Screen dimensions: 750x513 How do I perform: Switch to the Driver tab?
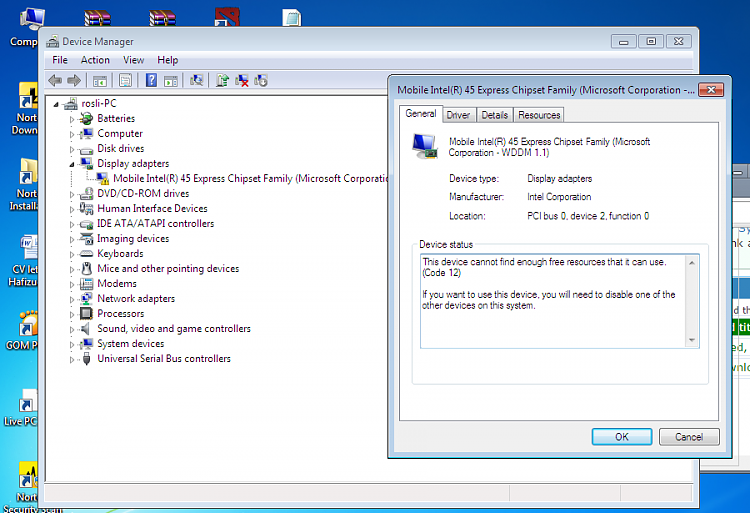click(458, 115)
